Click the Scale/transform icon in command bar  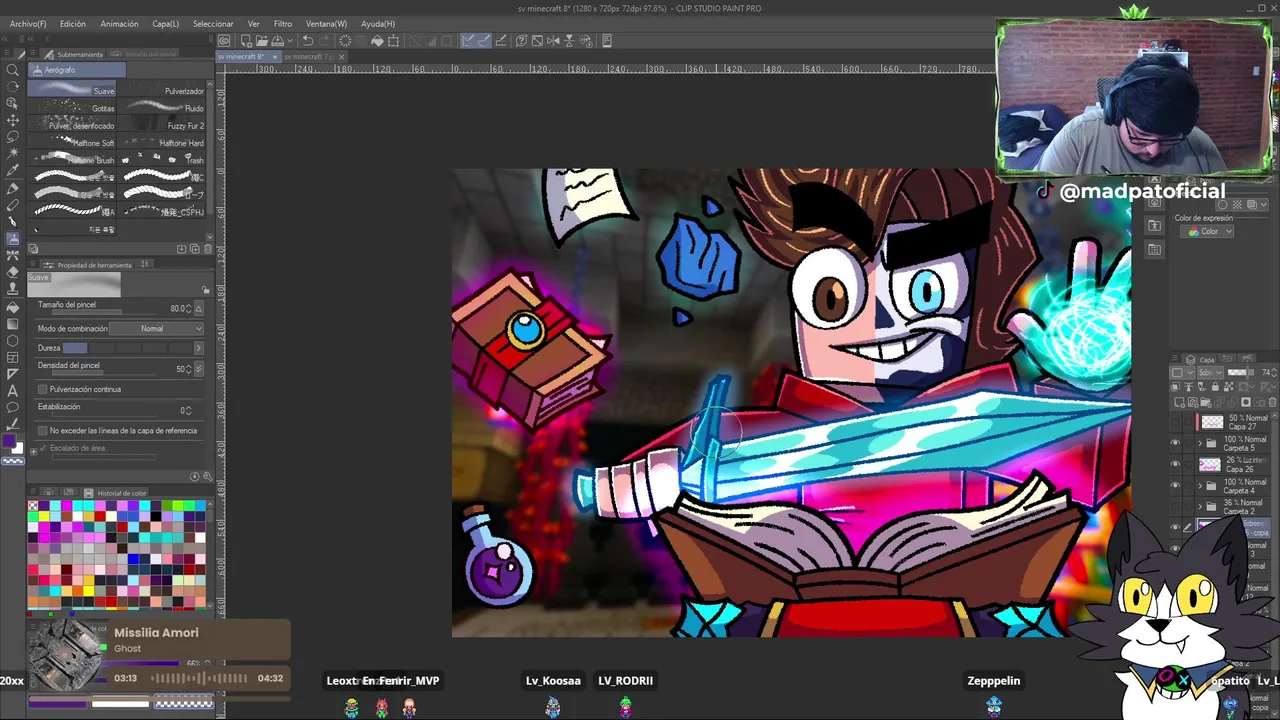(394, 41)
